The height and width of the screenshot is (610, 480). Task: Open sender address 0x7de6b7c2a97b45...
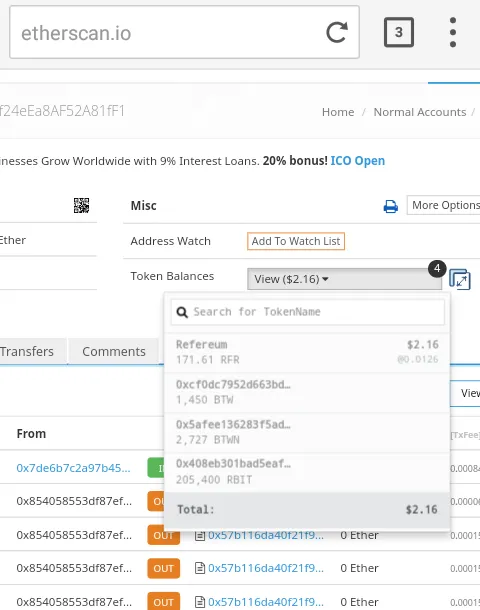click(x=73, y=468)
